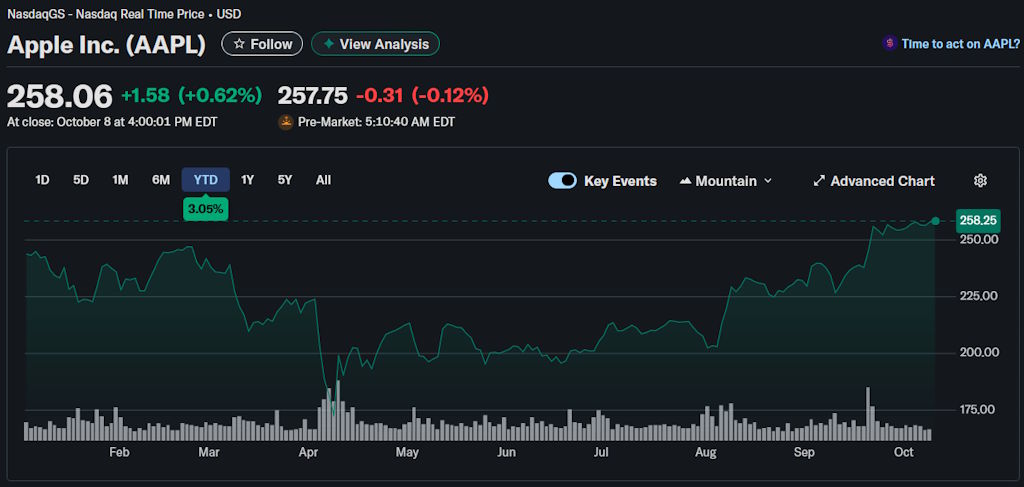Click the pre-market status icon
This screenshot has width=1024, height=487.
click(x=286, y=122)
